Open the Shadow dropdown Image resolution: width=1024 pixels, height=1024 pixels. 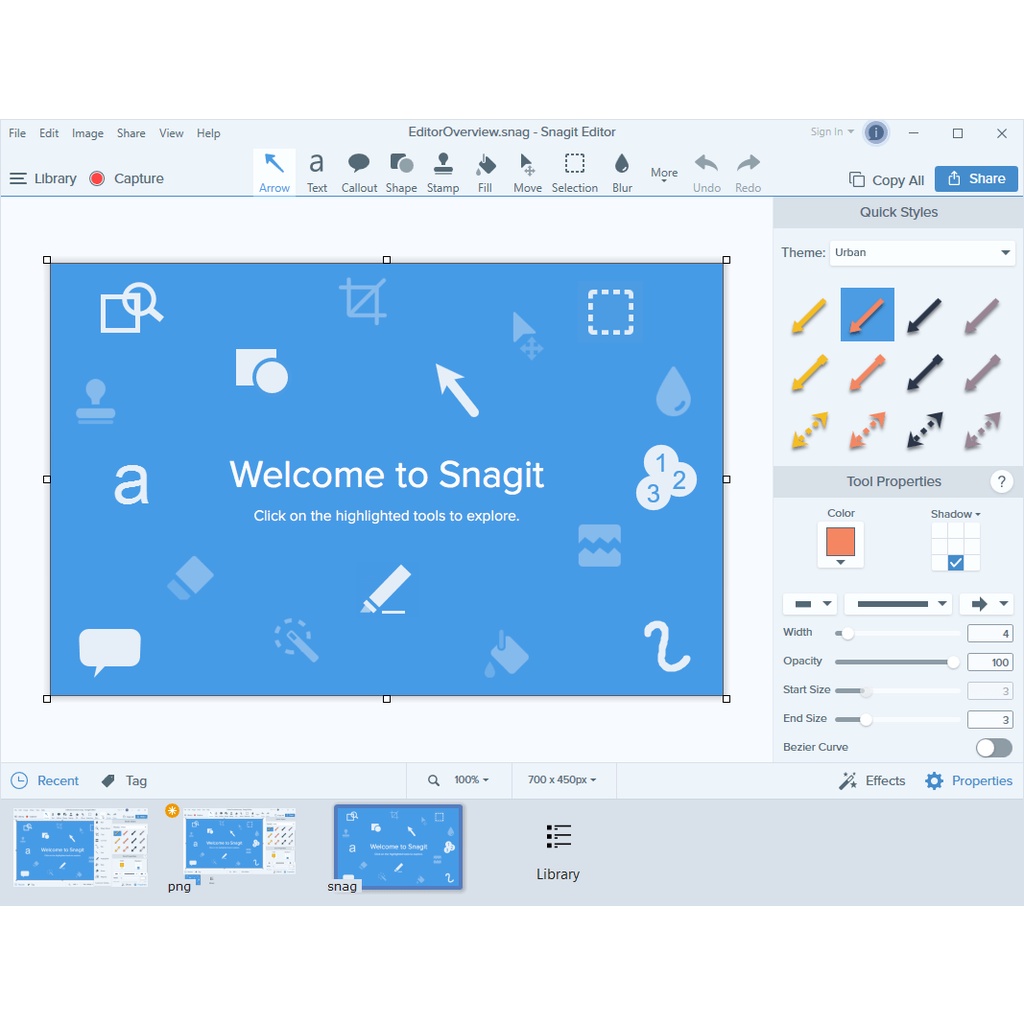coord(955,514)
